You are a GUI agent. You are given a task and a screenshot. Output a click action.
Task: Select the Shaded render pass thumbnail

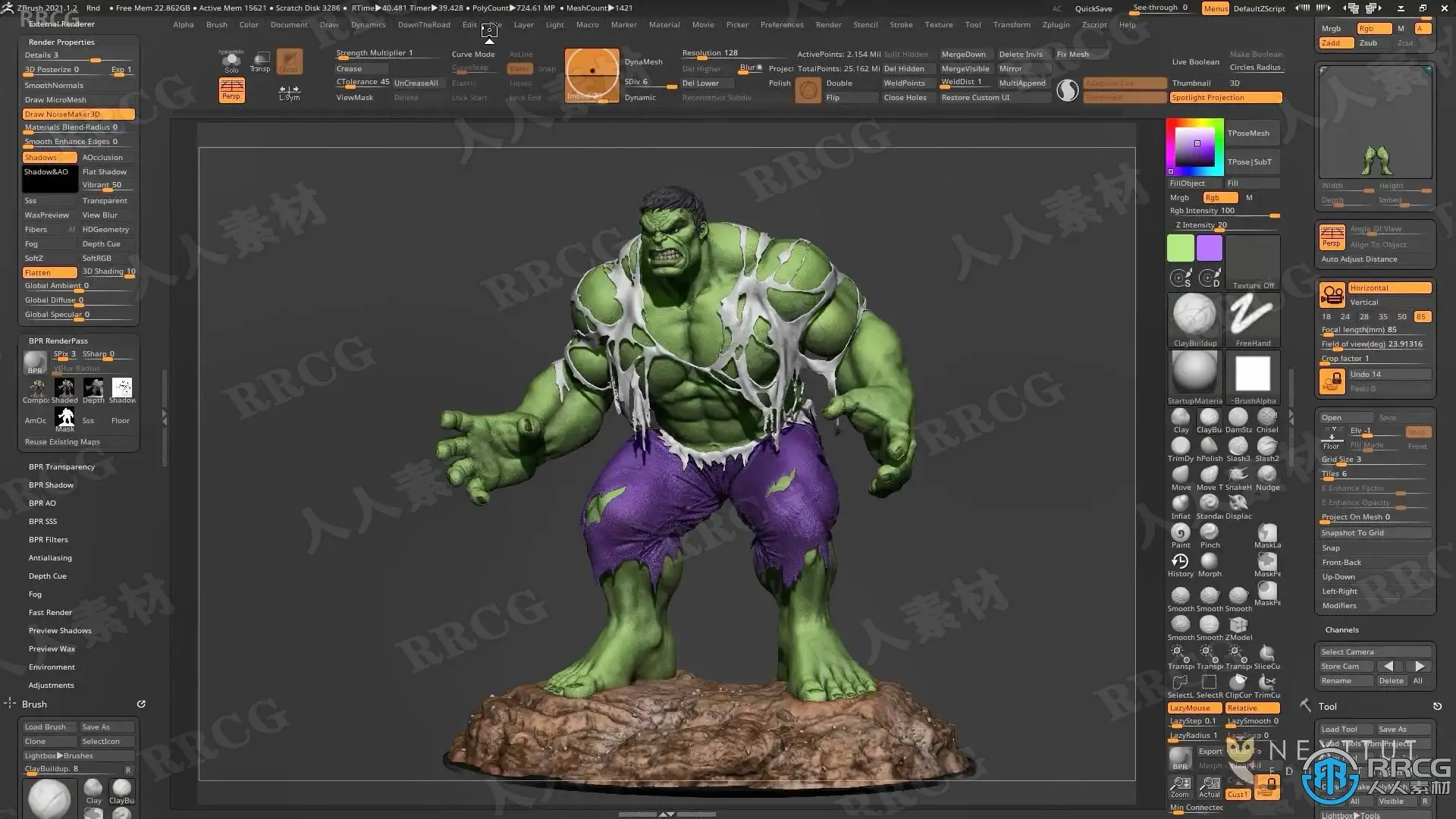[x=65, y=390]
